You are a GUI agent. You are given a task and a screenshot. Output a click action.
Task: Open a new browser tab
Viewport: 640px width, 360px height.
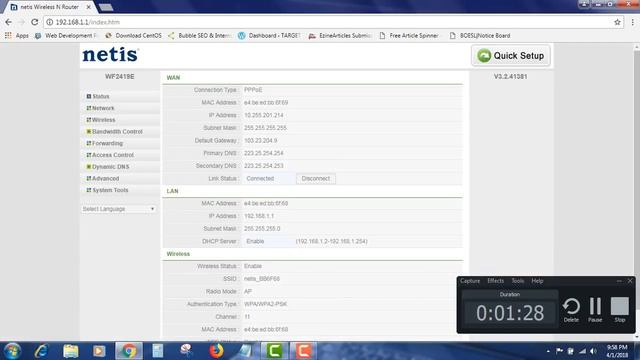coord(106,7)
